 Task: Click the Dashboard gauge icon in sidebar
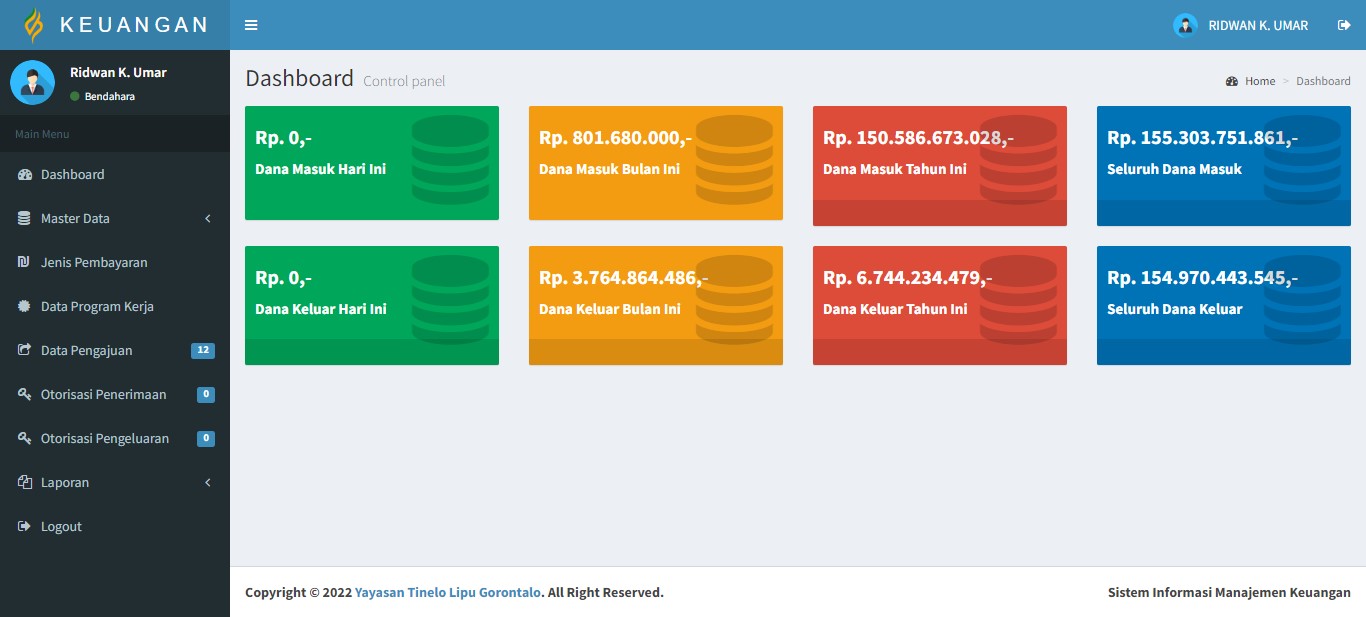25,175
